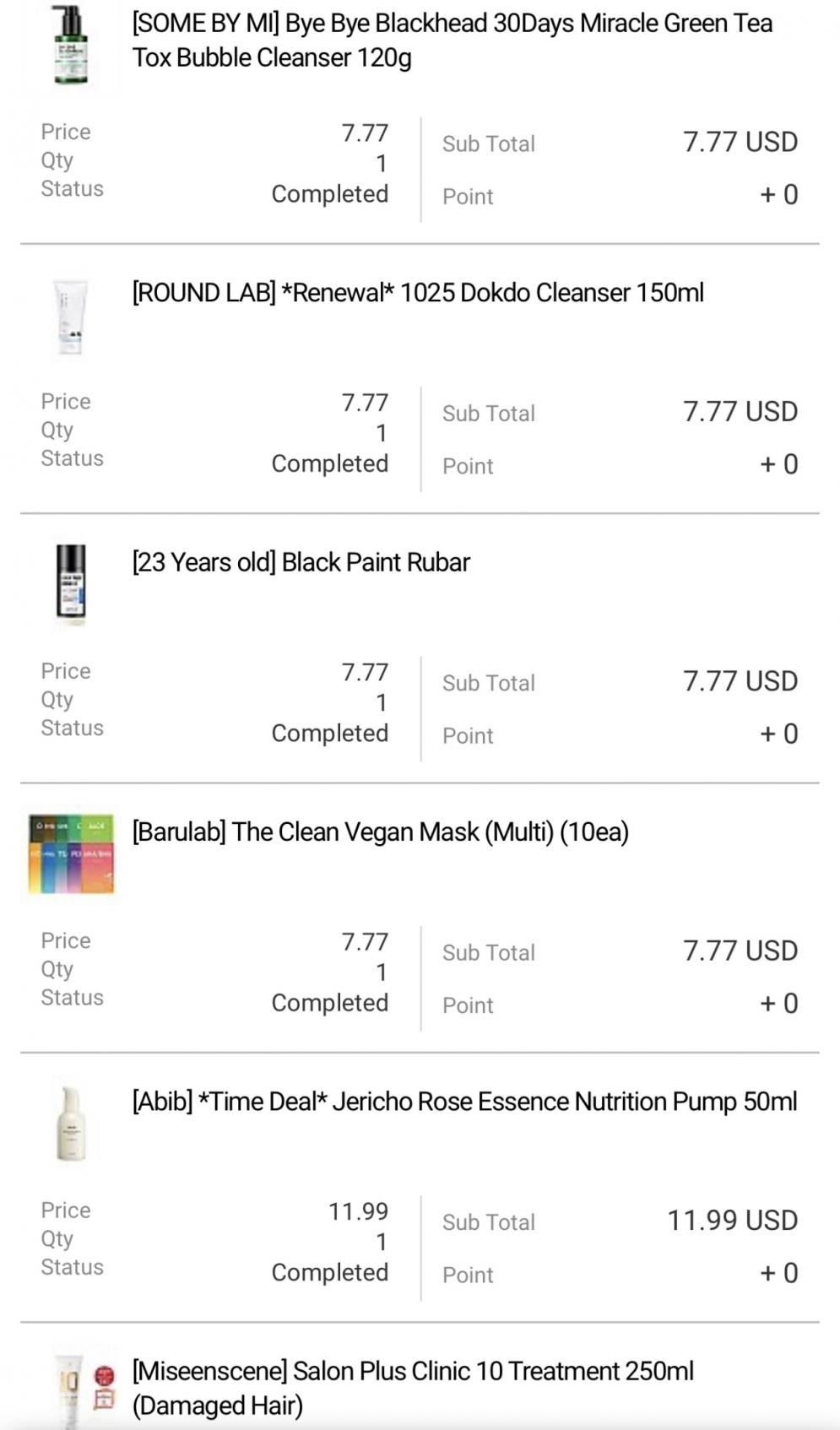This screenshot has width=840, height=1430.
Task: Click Completed status of the SOME BY MI order
Action: [x=329, y=194]
